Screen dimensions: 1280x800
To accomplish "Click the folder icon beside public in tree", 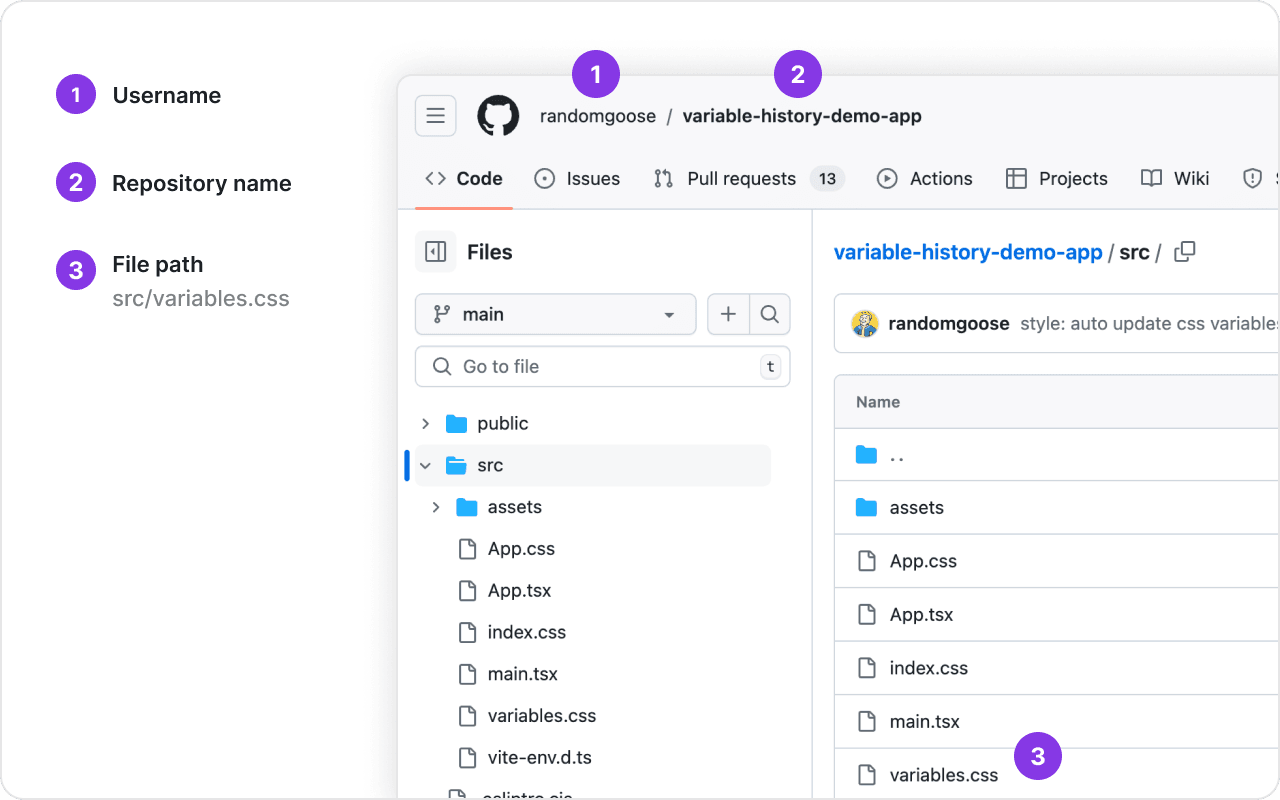I will click(x=457, y=424).
